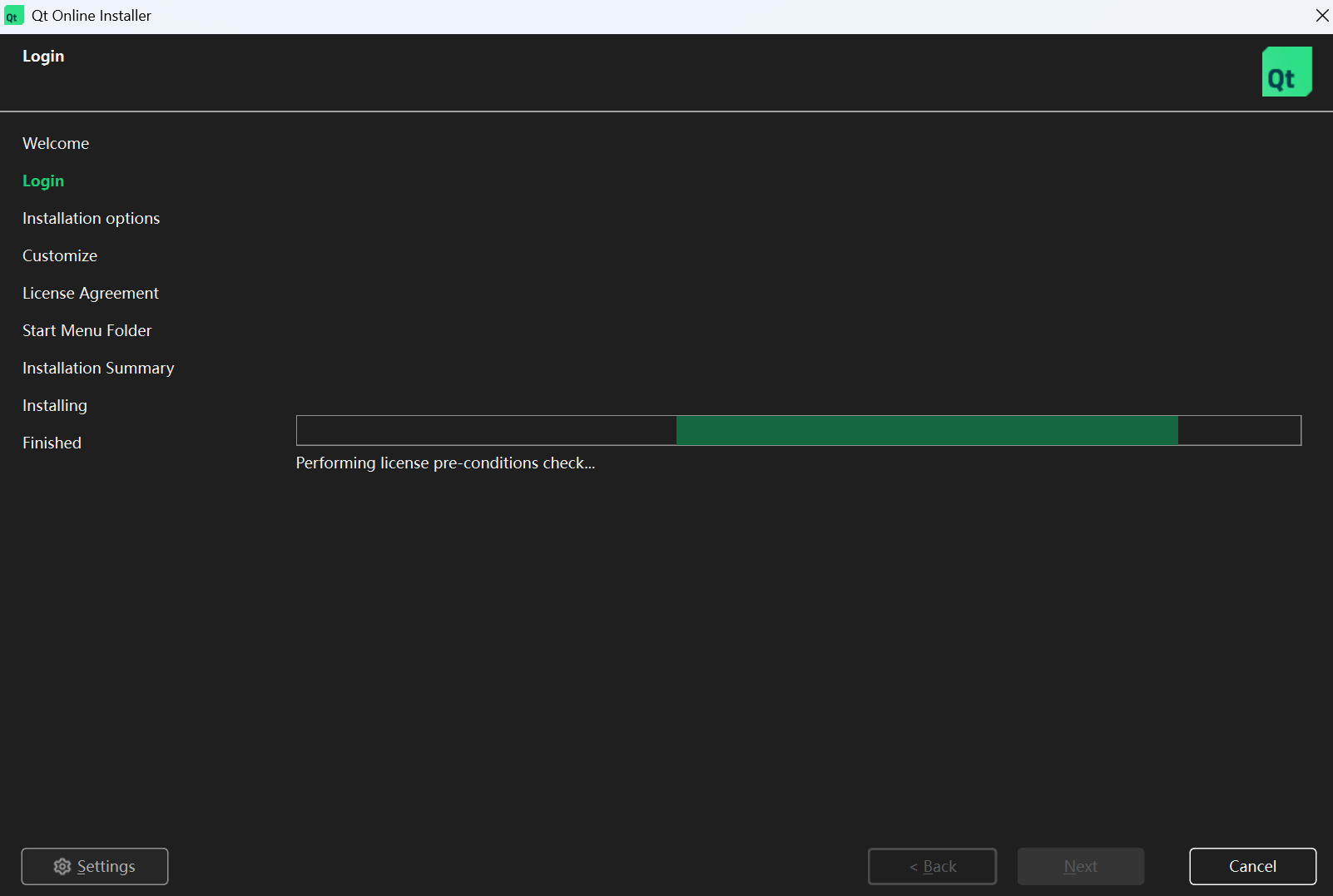
Task: Click the green license check progress bar
Action: point(799,430)
